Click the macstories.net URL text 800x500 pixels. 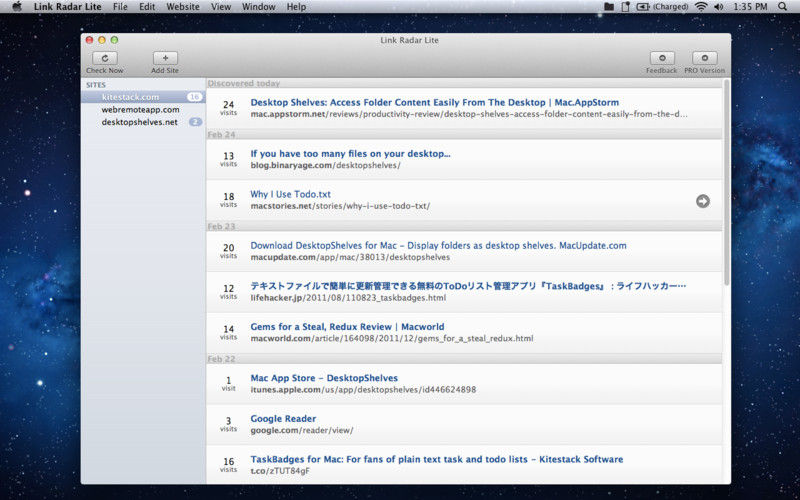click(340, 206)
